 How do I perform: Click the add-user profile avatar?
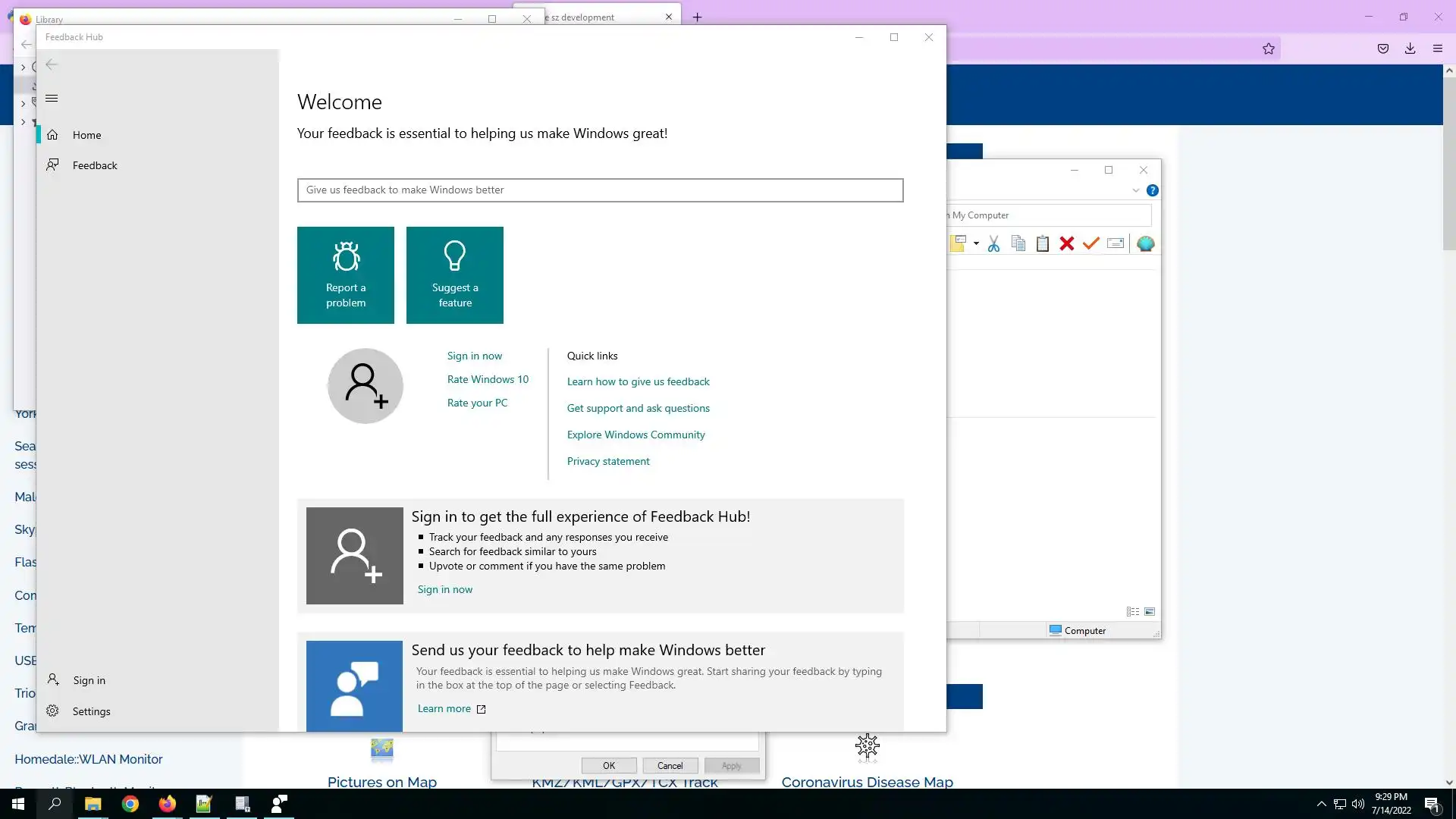(365, 386)
